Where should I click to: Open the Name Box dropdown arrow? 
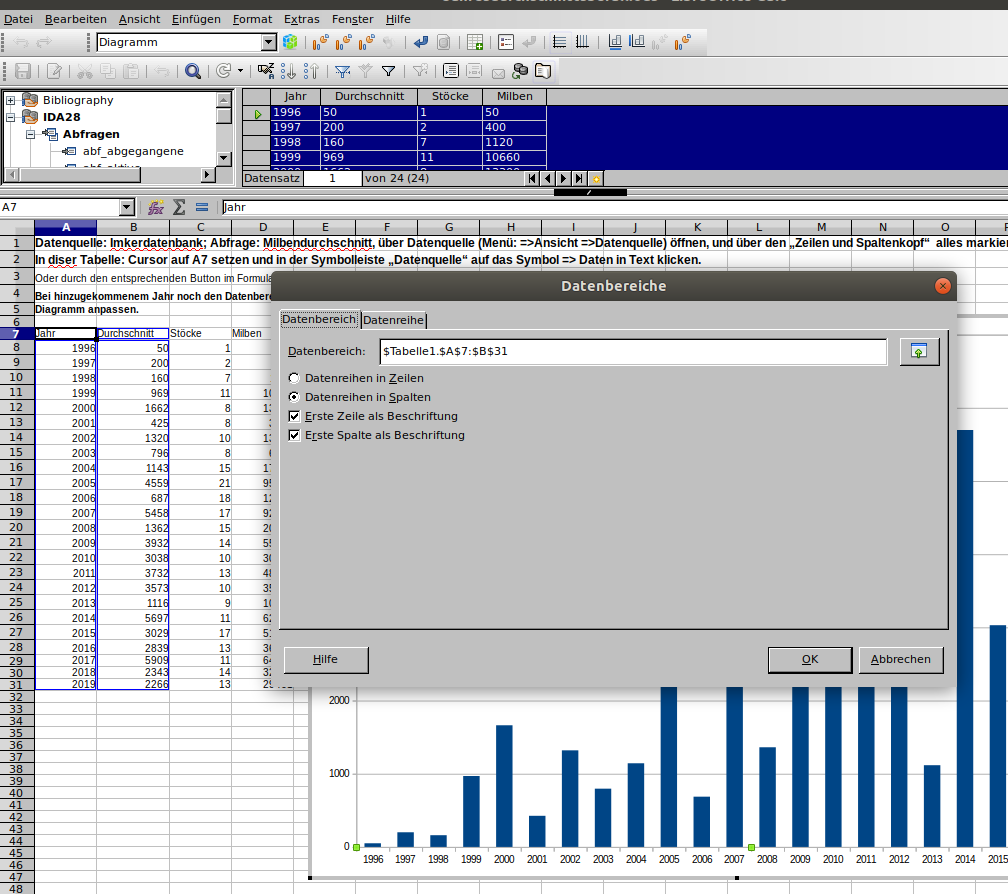click(x=127, y=207)
